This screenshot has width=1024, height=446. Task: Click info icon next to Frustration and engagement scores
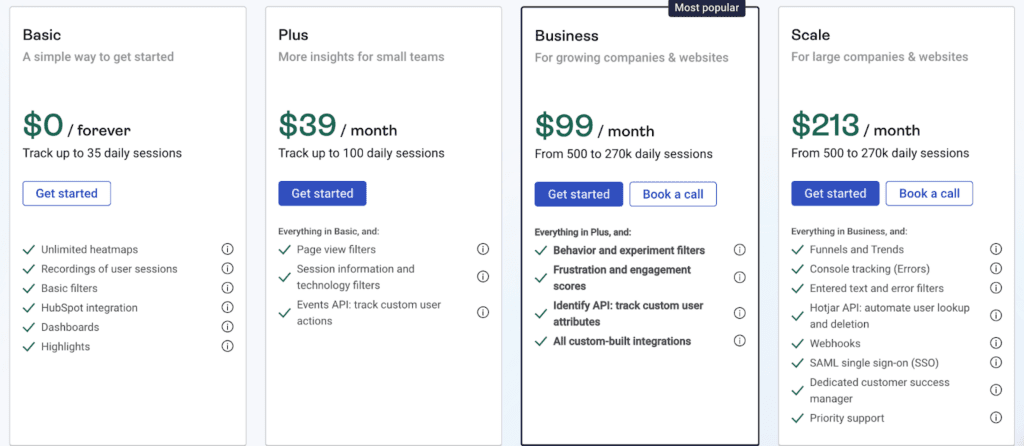(740, 277)
